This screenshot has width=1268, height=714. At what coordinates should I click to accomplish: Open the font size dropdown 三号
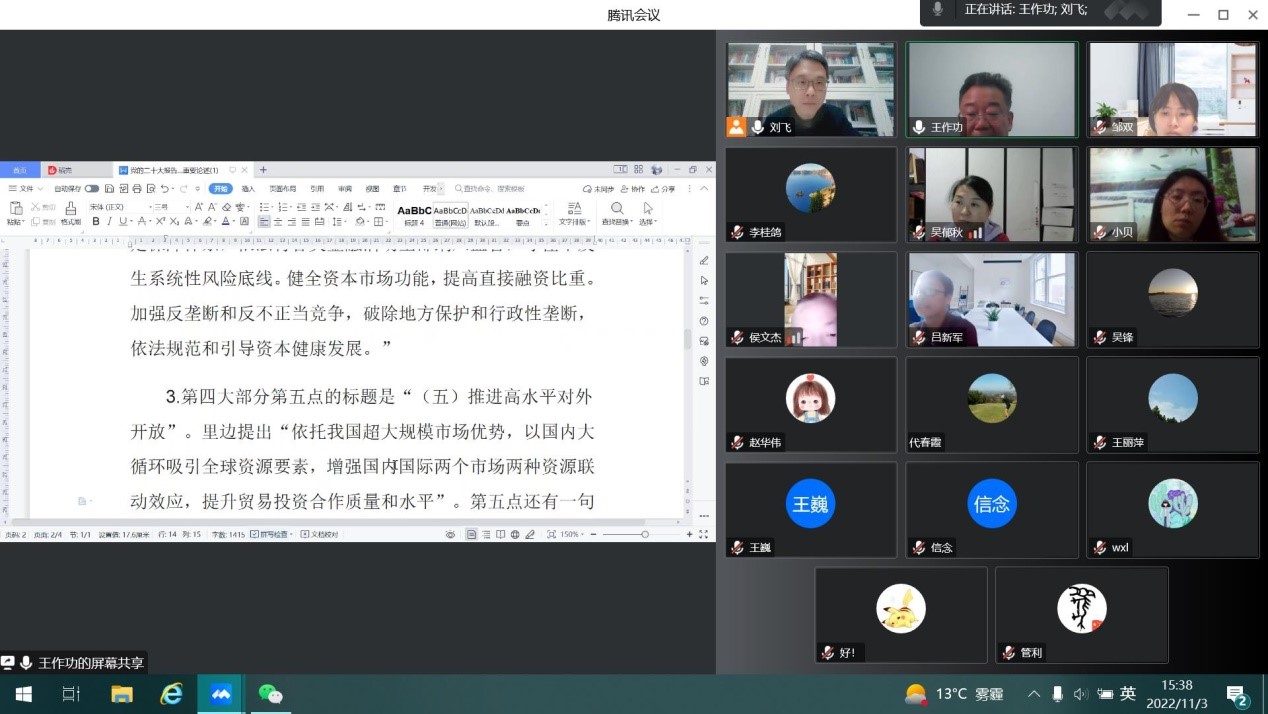point(171,207)
